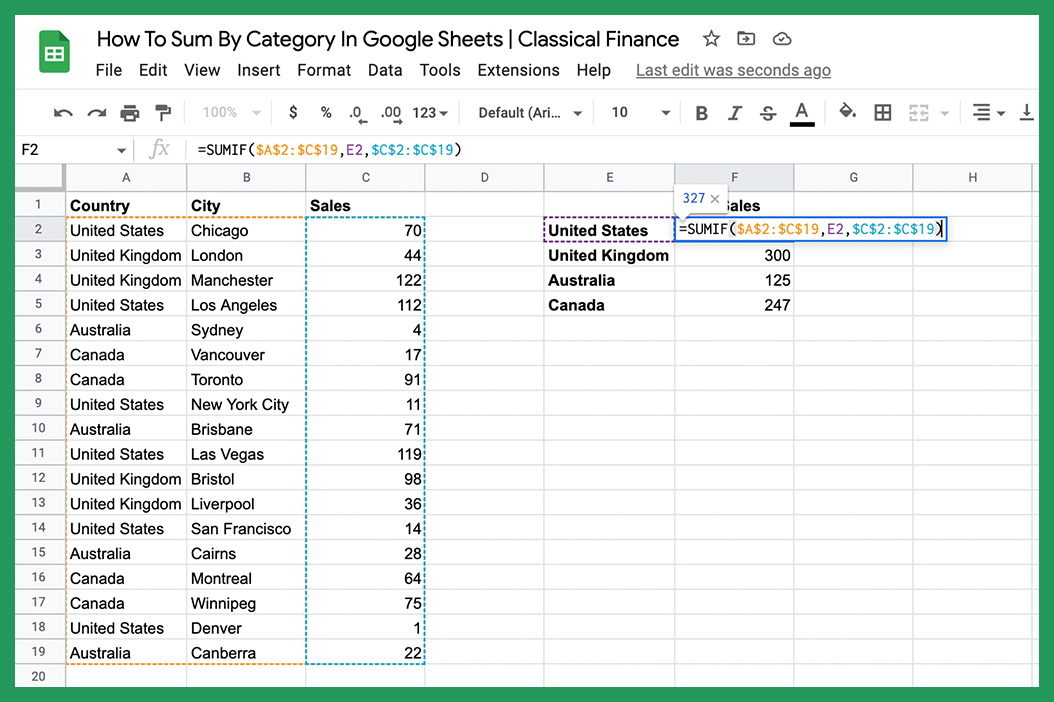Star this spreadsheet
The height and width of the screenshot is (702, 1054).
pyautogui.click(x=710, y=38)
